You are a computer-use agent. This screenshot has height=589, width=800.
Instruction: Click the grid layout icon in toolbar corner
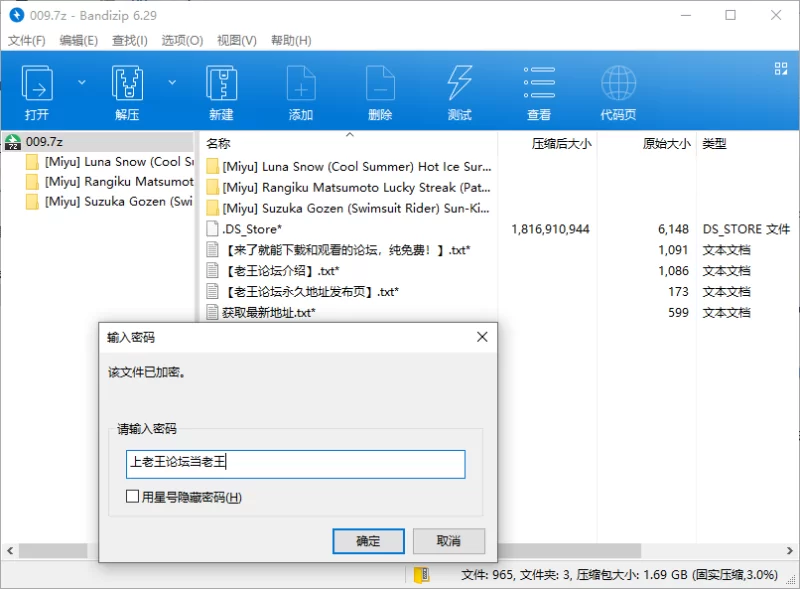click(781, 68)
